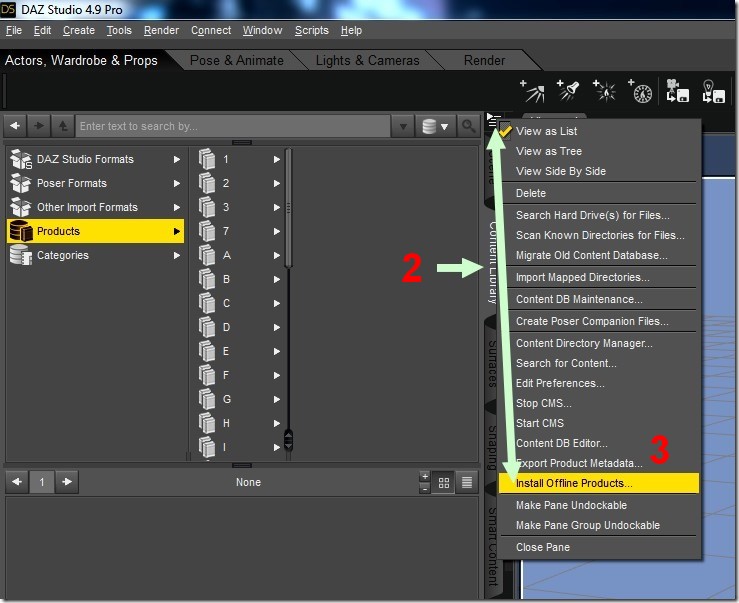Switch results to grid icon view
This screenshot has width=739, height=603.
click(443, 482)
